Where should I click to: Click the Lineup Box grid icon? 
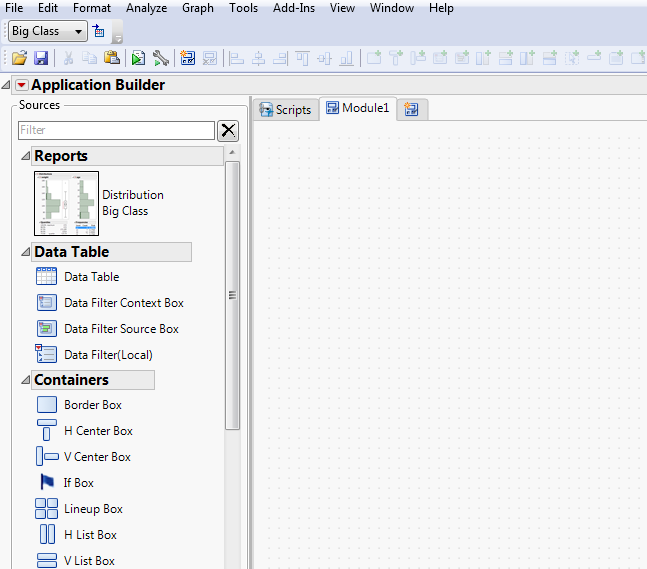pos(46,509)
